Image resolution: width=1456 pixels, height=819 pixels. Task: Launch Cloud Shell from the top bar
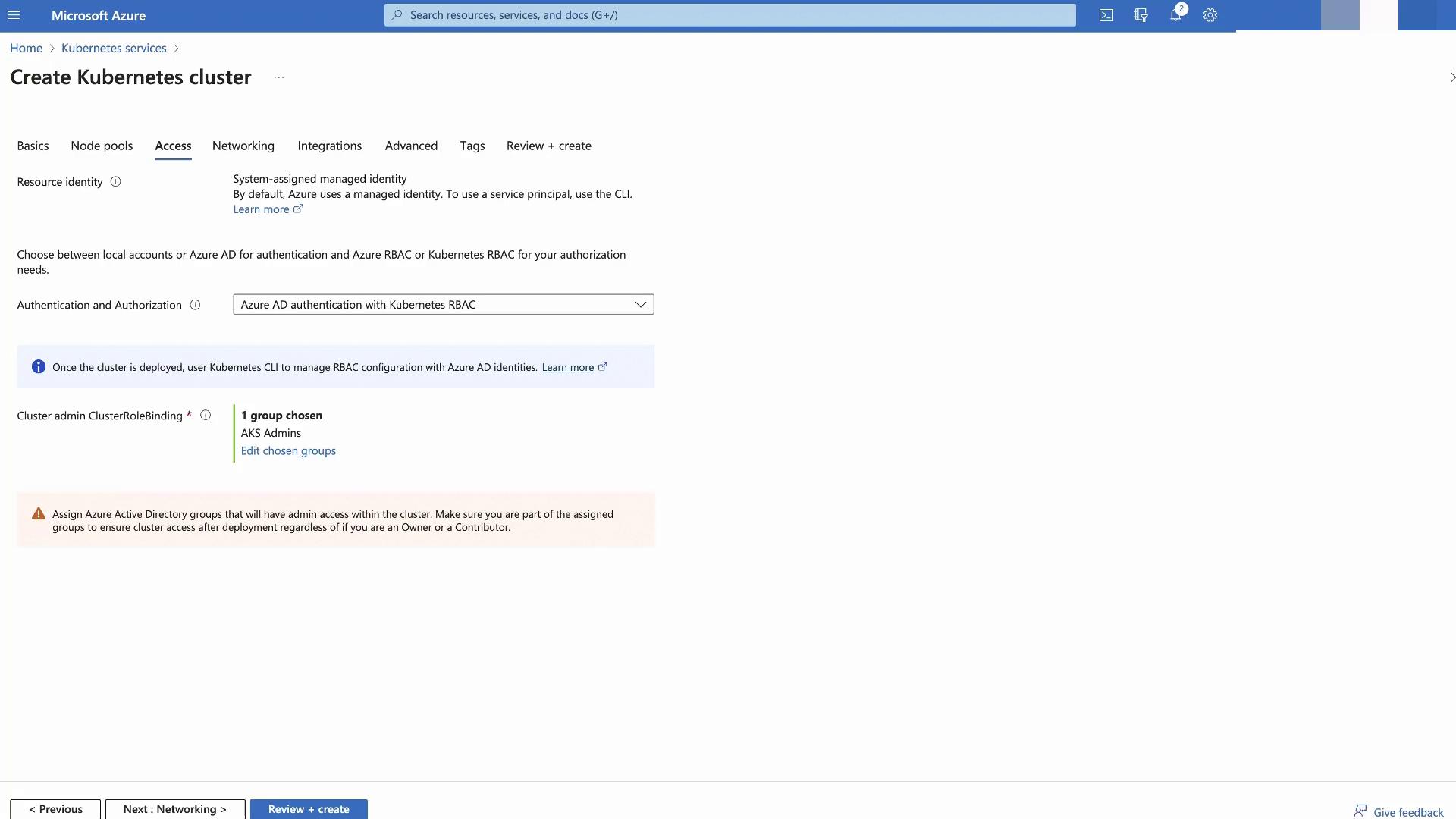tap(1106, 15)
